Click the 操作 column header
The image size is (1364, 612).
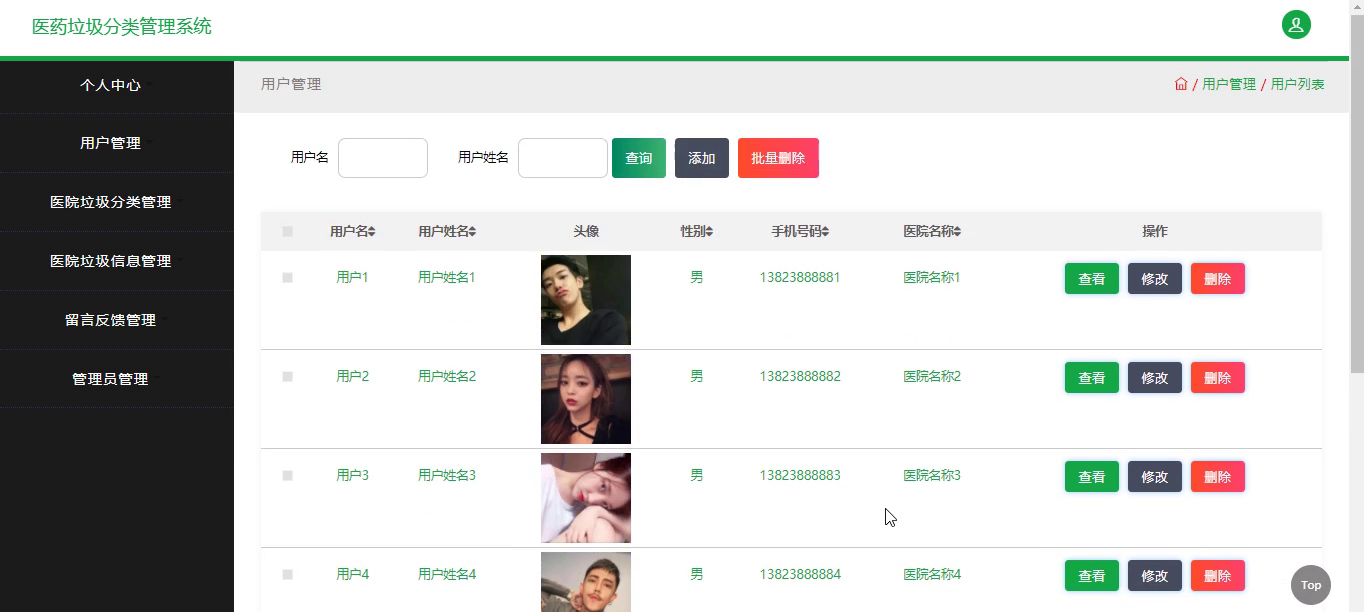coord(1155,231)
